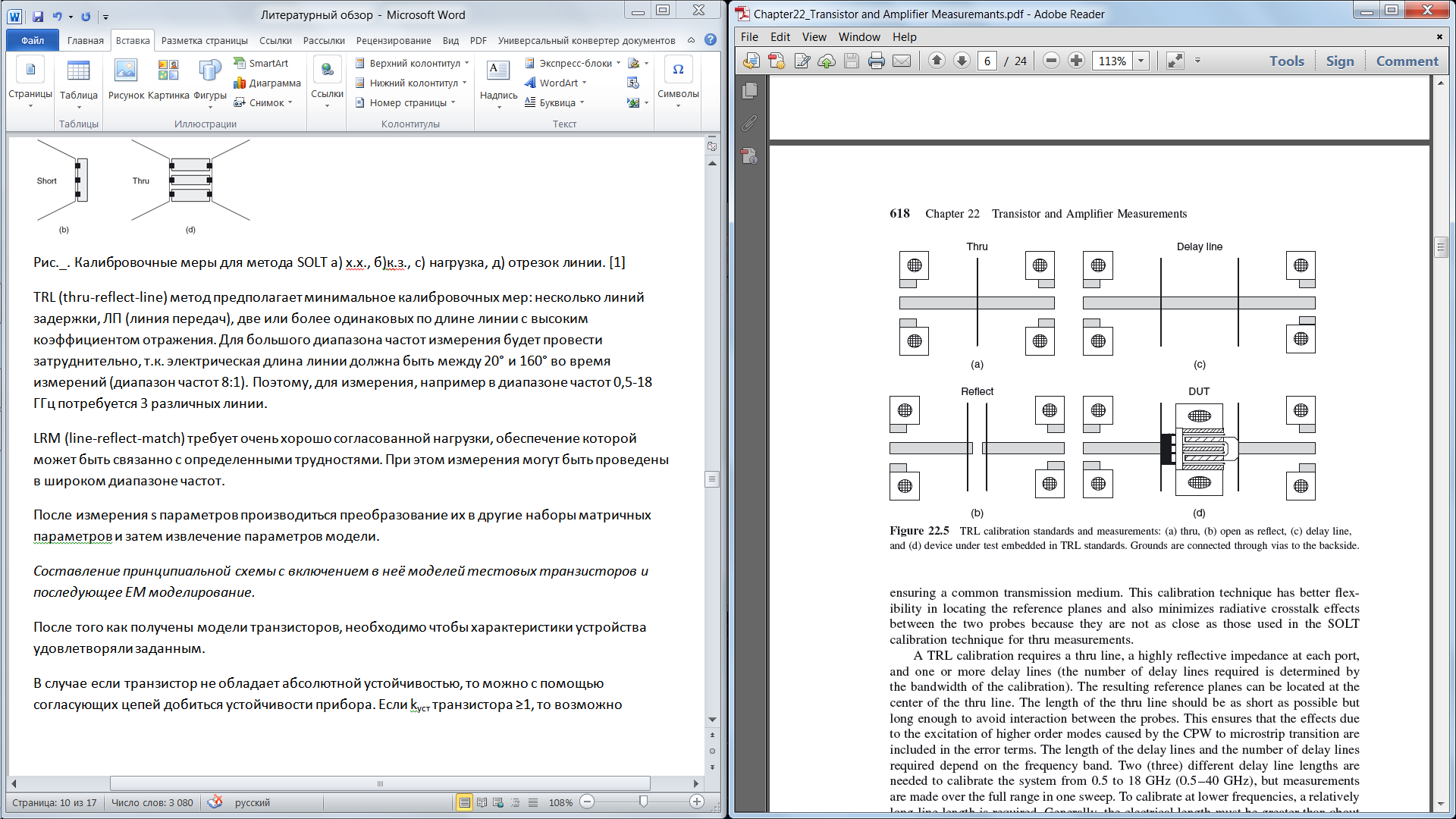This screenshot has height=819, width=1456.
Task: Open the WordArt gallery
Action: 555,83
